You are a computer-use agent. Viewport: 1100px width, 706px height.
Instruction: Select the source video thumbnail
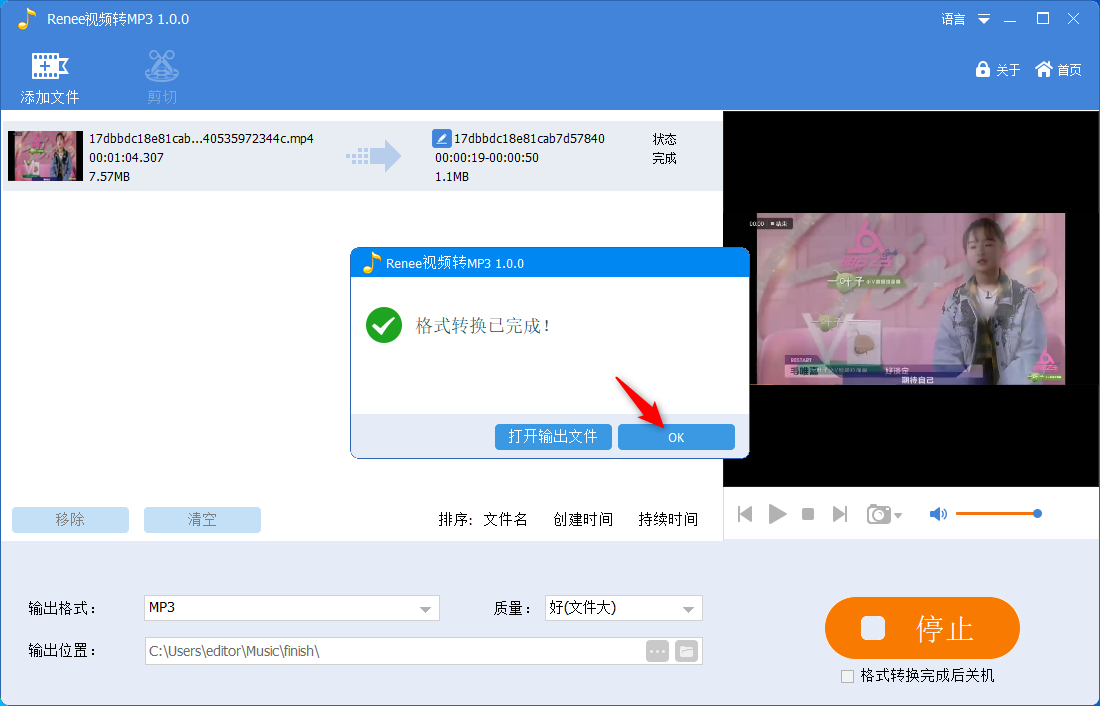point(46,156)
